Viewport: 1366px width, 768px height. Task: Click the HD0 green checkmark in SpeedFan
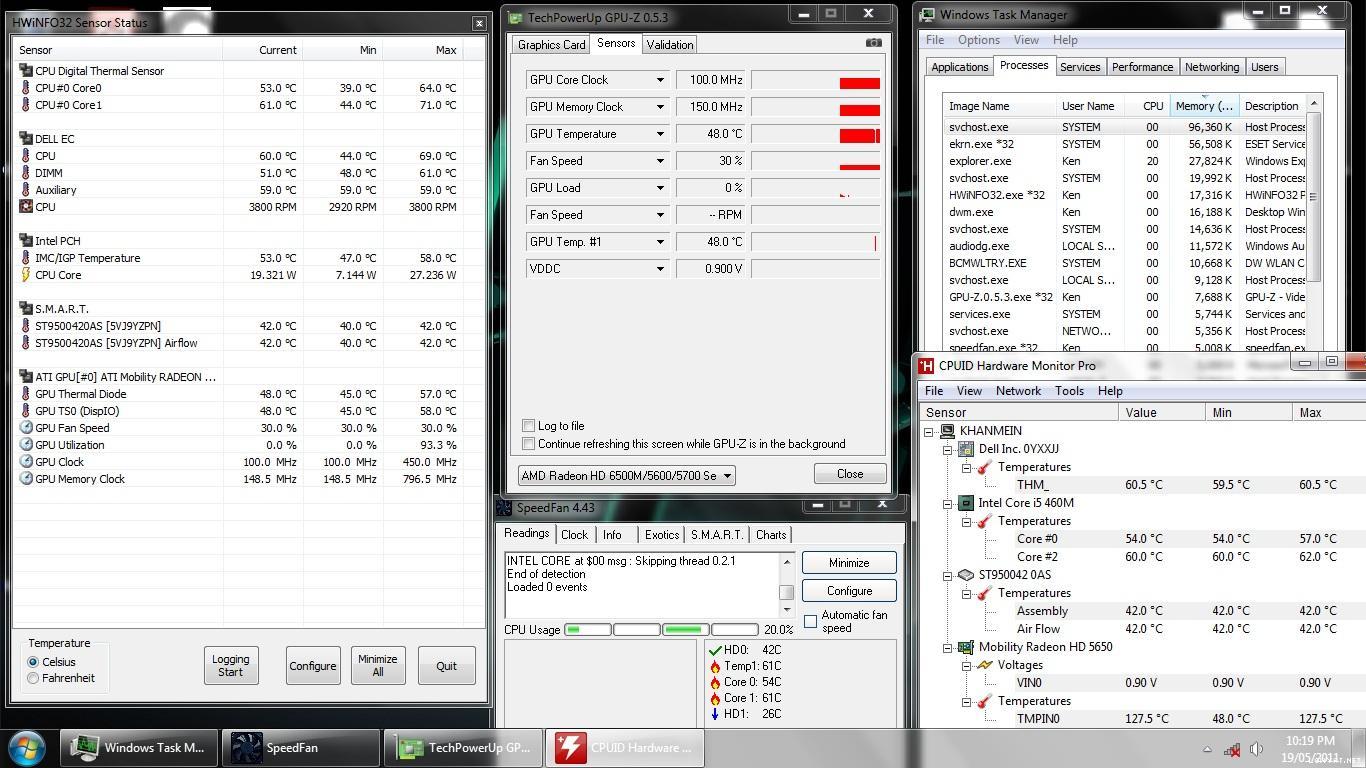point(714,650)
